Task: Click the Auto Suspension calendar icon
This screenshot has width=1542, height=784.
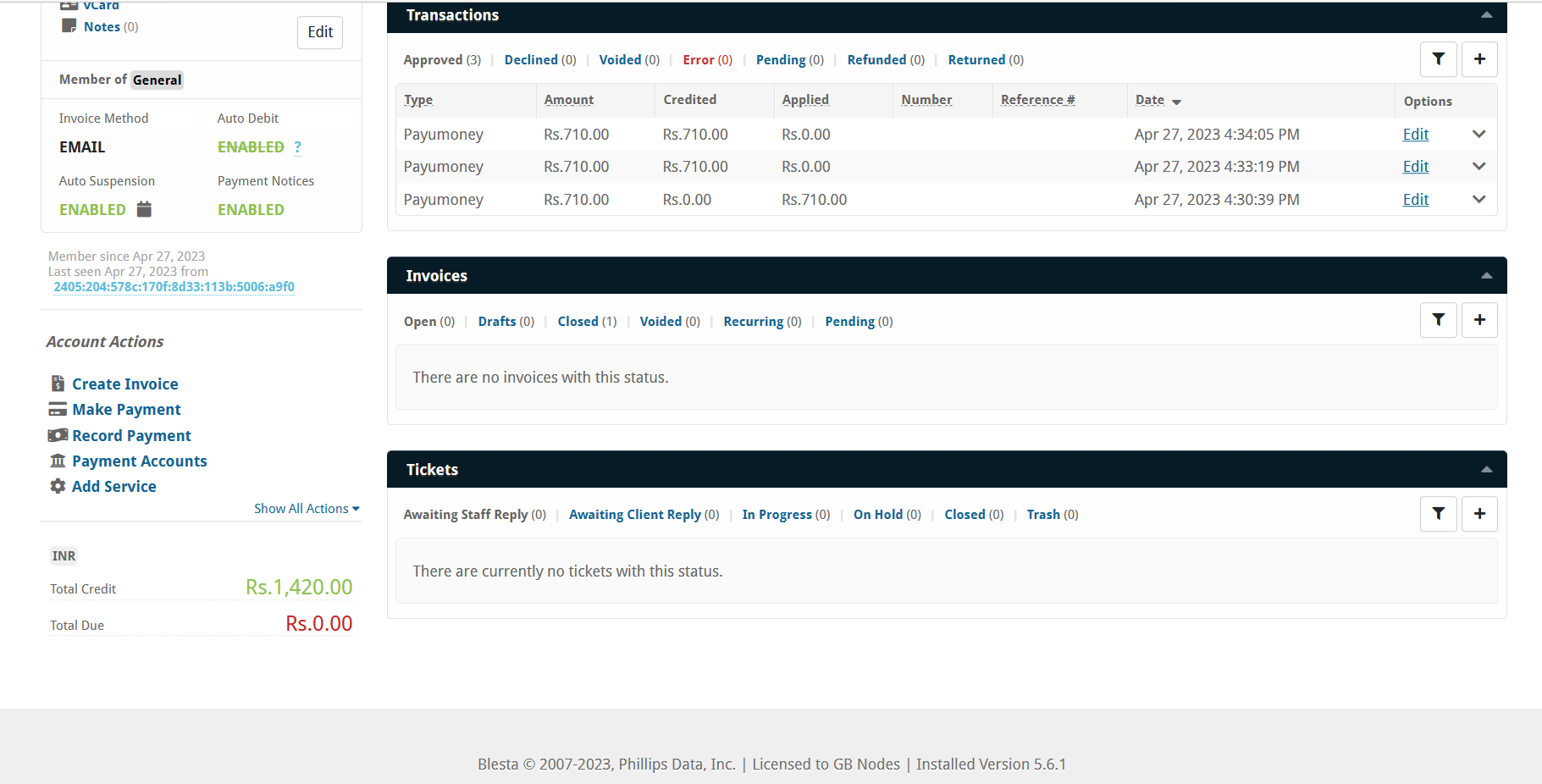Action: pyautogui.click(x=144, y=209)
